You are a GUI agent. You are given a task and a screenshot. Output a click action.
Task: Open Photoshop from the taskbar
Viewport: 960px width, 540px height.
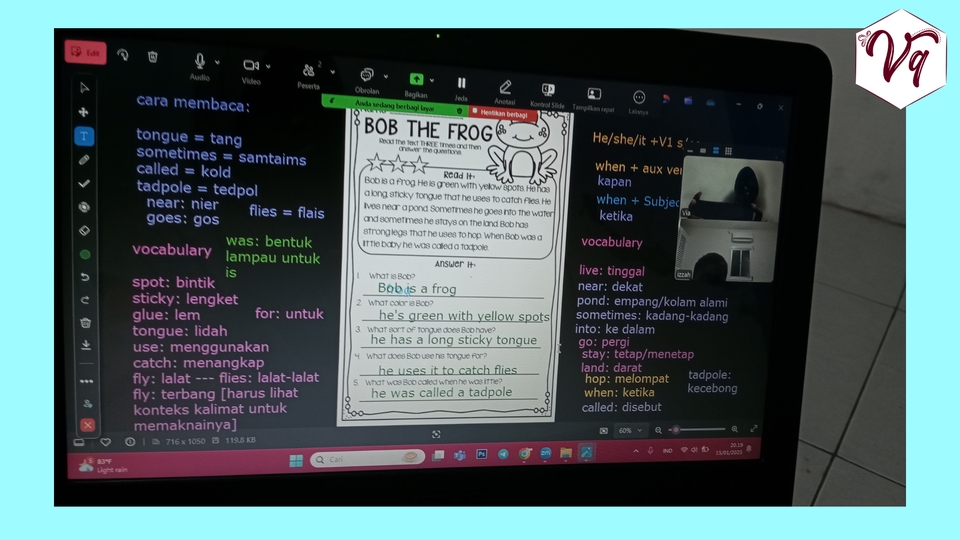point(482,454)
